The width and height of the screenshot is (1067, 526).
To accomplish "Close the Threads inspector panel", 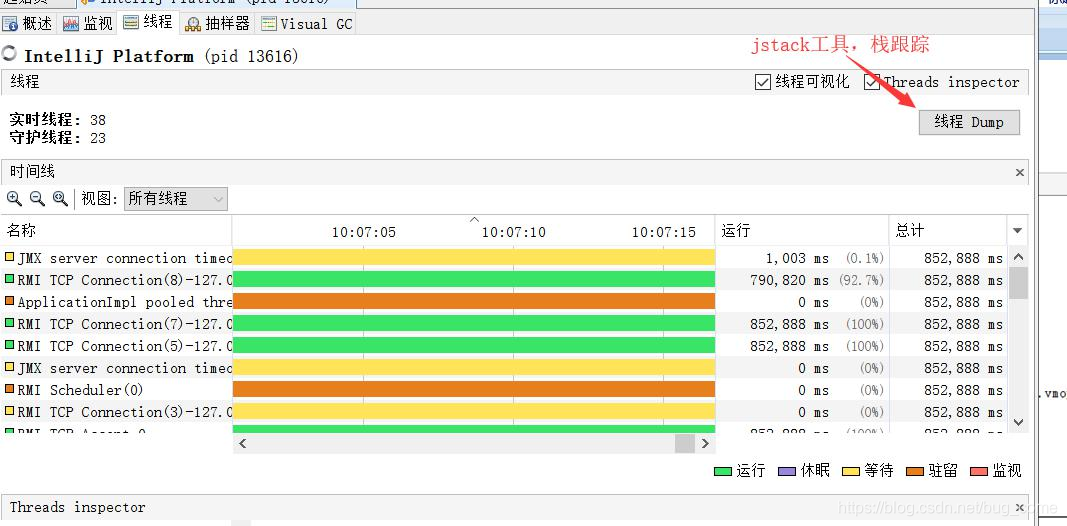I will (x=1019, y=508).
